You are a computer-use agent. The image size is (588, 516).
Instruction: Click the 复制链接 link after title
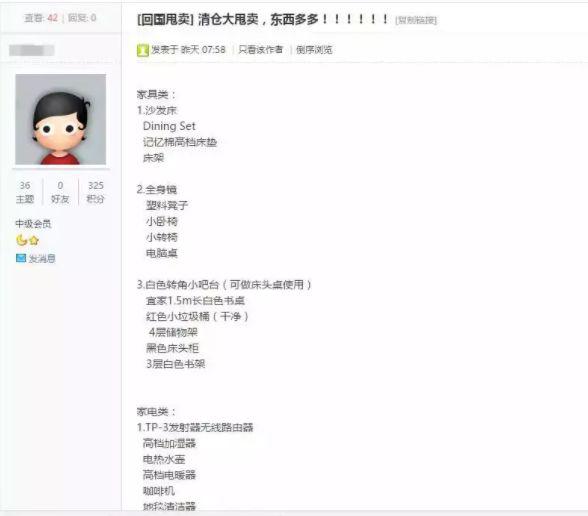click(x=416, y=20)
